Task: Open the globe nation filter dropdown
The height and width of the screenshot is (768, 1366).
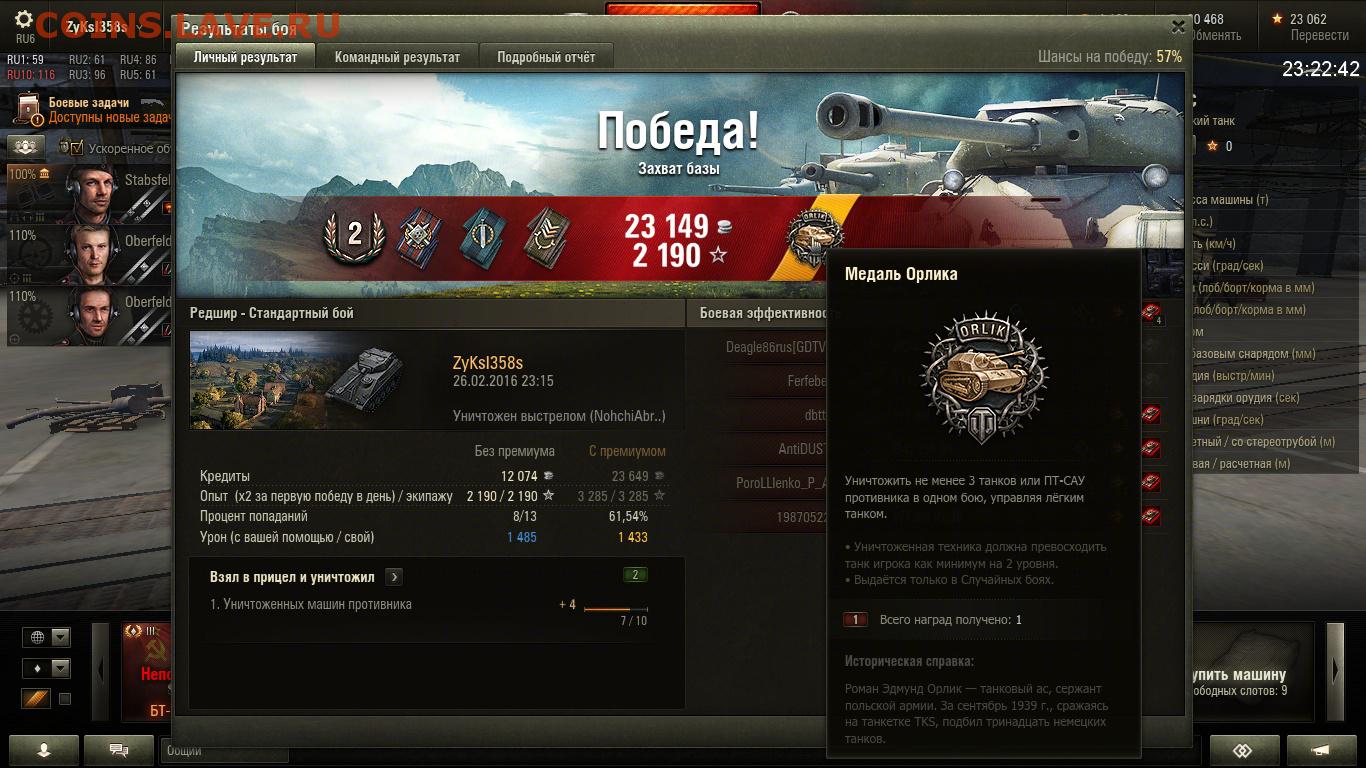Action: tap(47, 637)
